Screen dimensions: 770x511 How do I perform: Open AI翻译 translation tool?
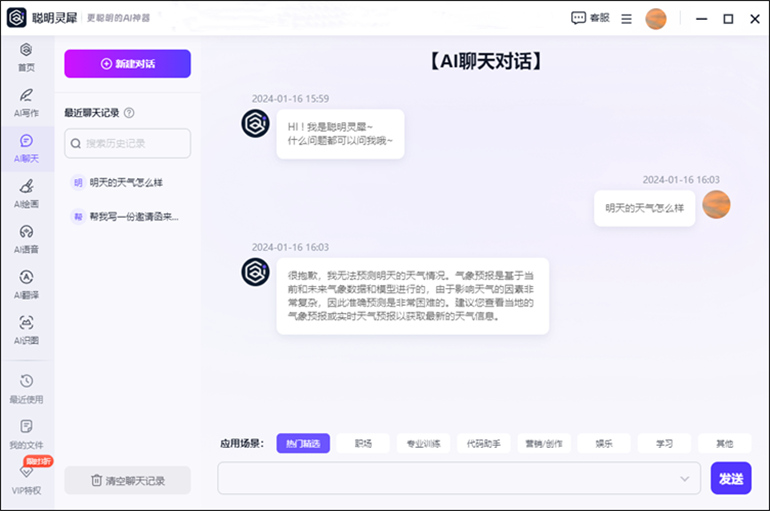(x=26, y=285)
